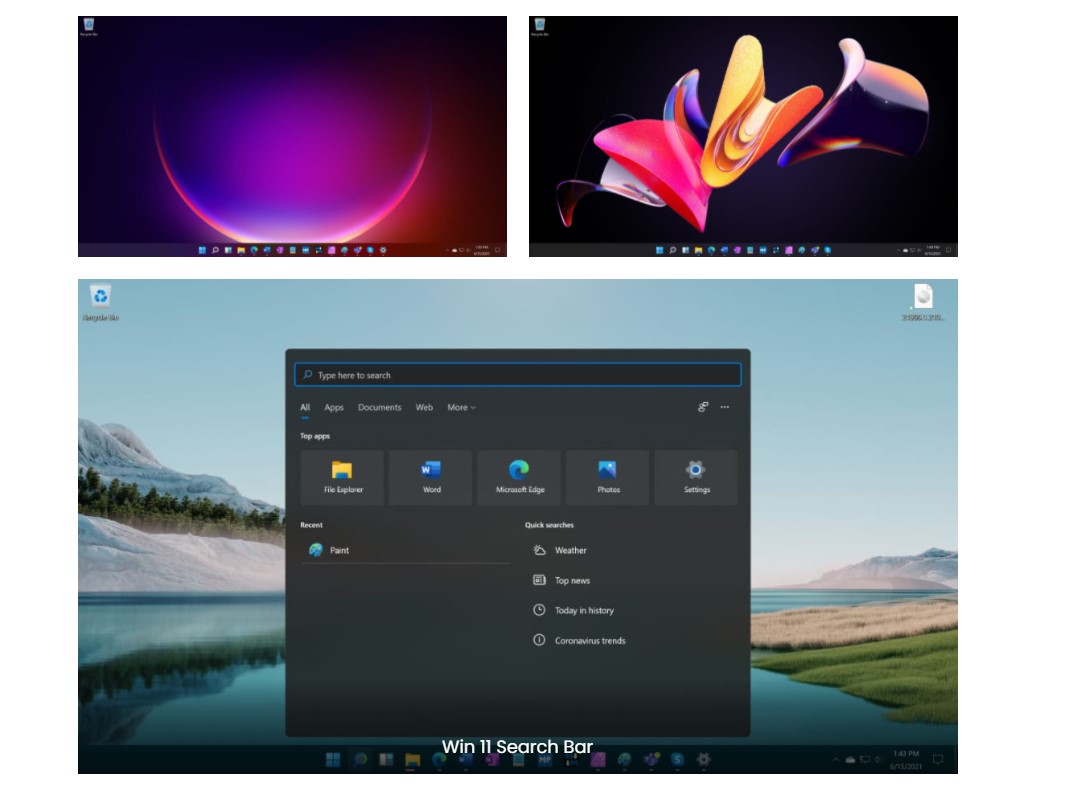Open Today in history quick search
Image resolution: width=1067 pixels, height=798 pixels.
pos(584,610)
